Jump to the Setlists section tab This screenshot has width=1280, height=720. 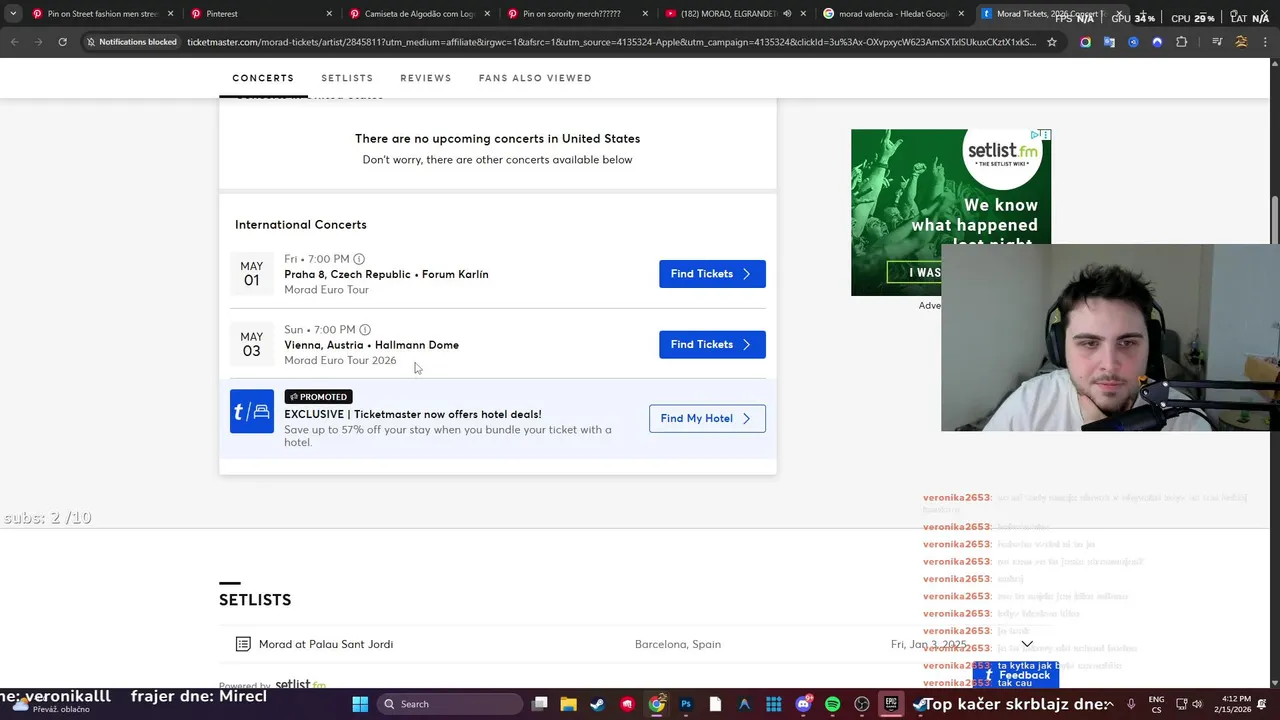347,78
